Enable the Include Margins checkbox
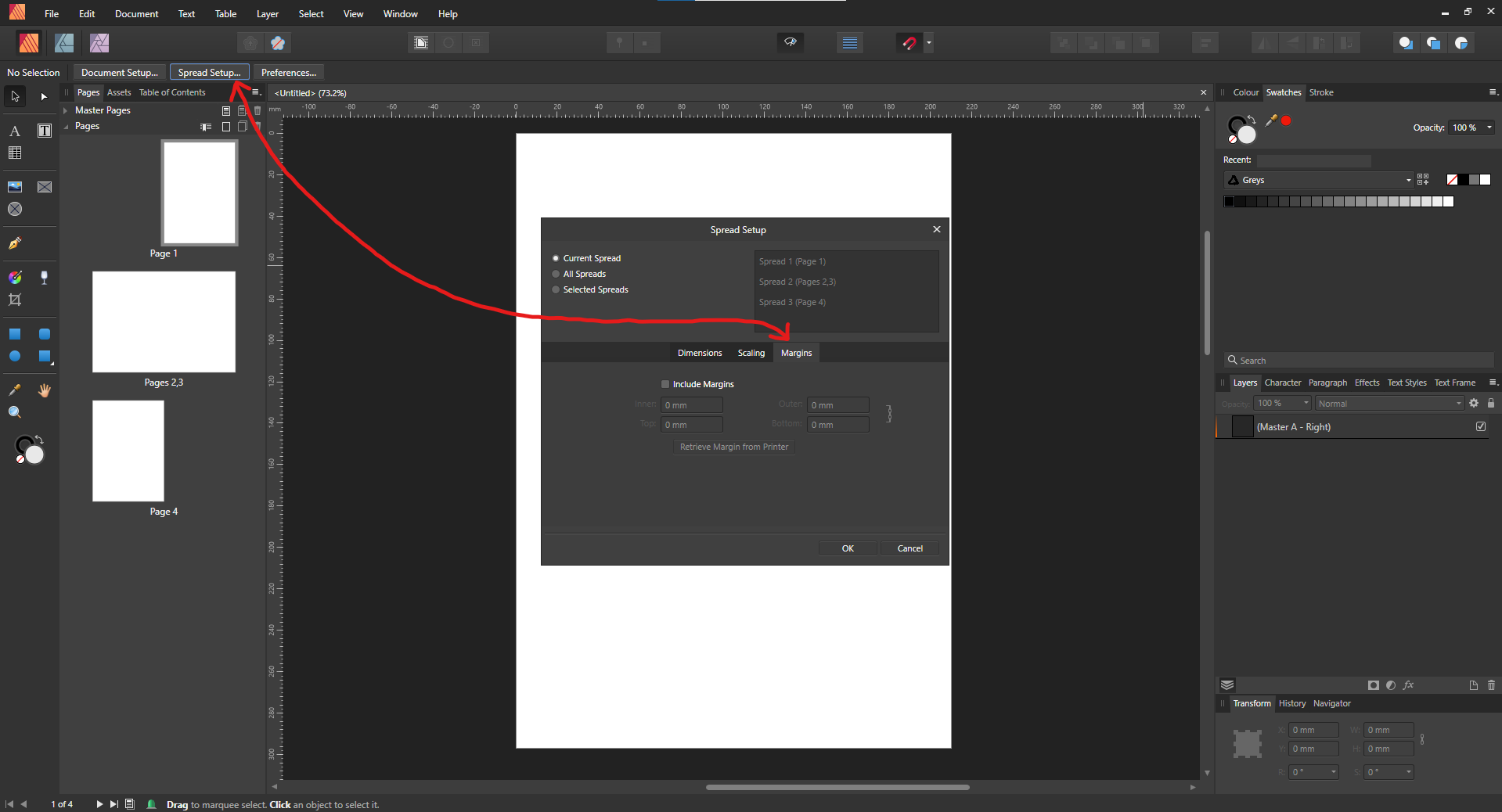 pos(665,384)
